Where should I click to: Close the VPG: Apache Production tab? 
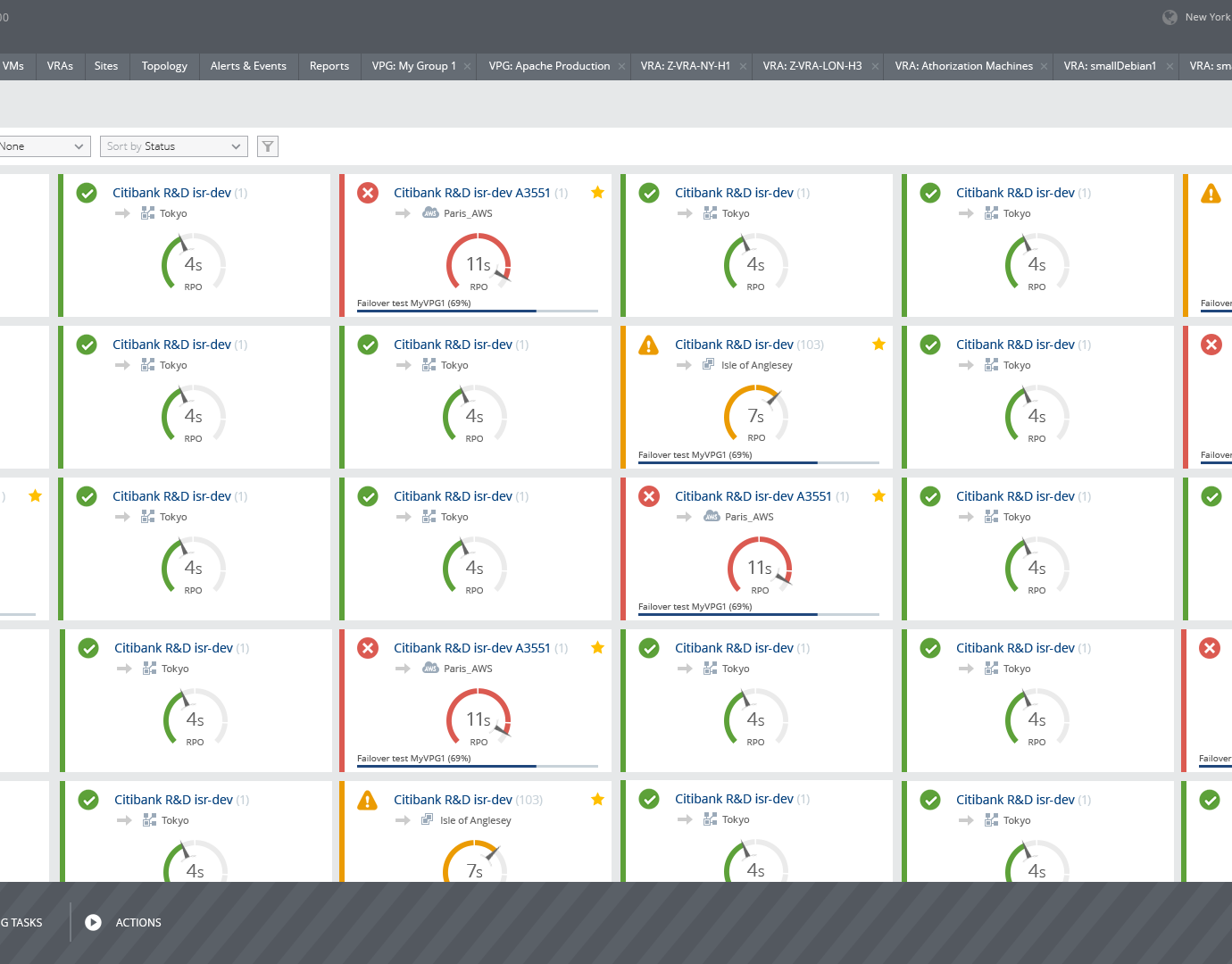[621, 67]
